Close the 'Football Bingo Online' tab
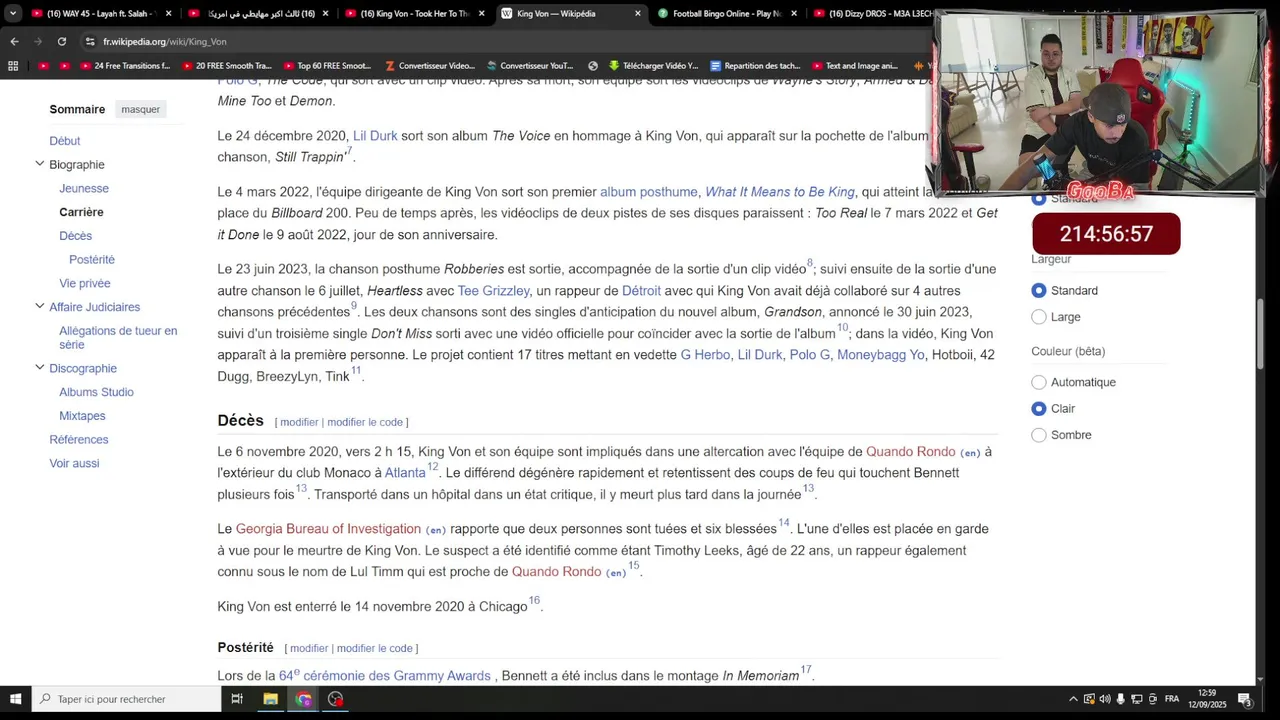The image size is (1280, 720). [794, 14]
